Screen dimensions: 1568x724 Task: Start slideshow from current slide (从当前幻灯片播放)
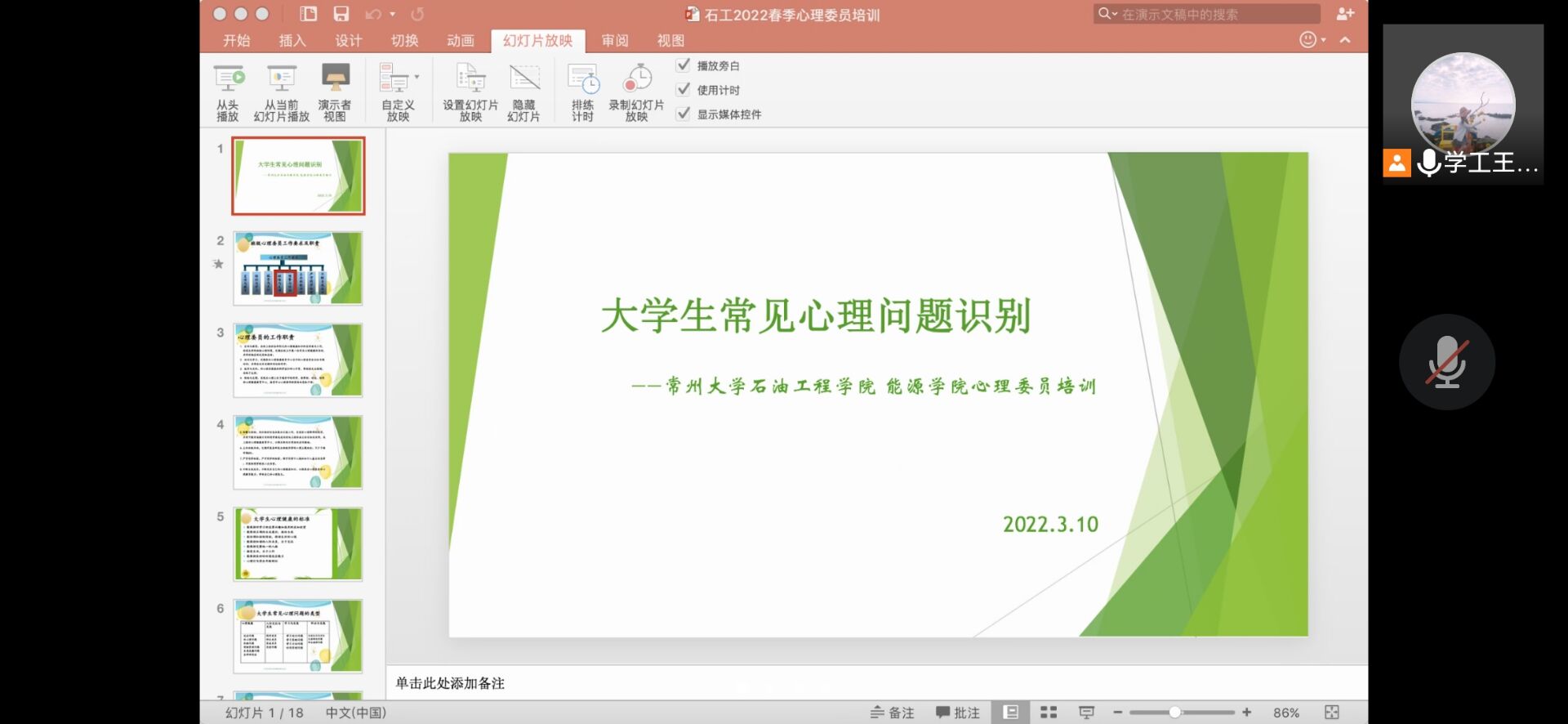tap(282, 79)
